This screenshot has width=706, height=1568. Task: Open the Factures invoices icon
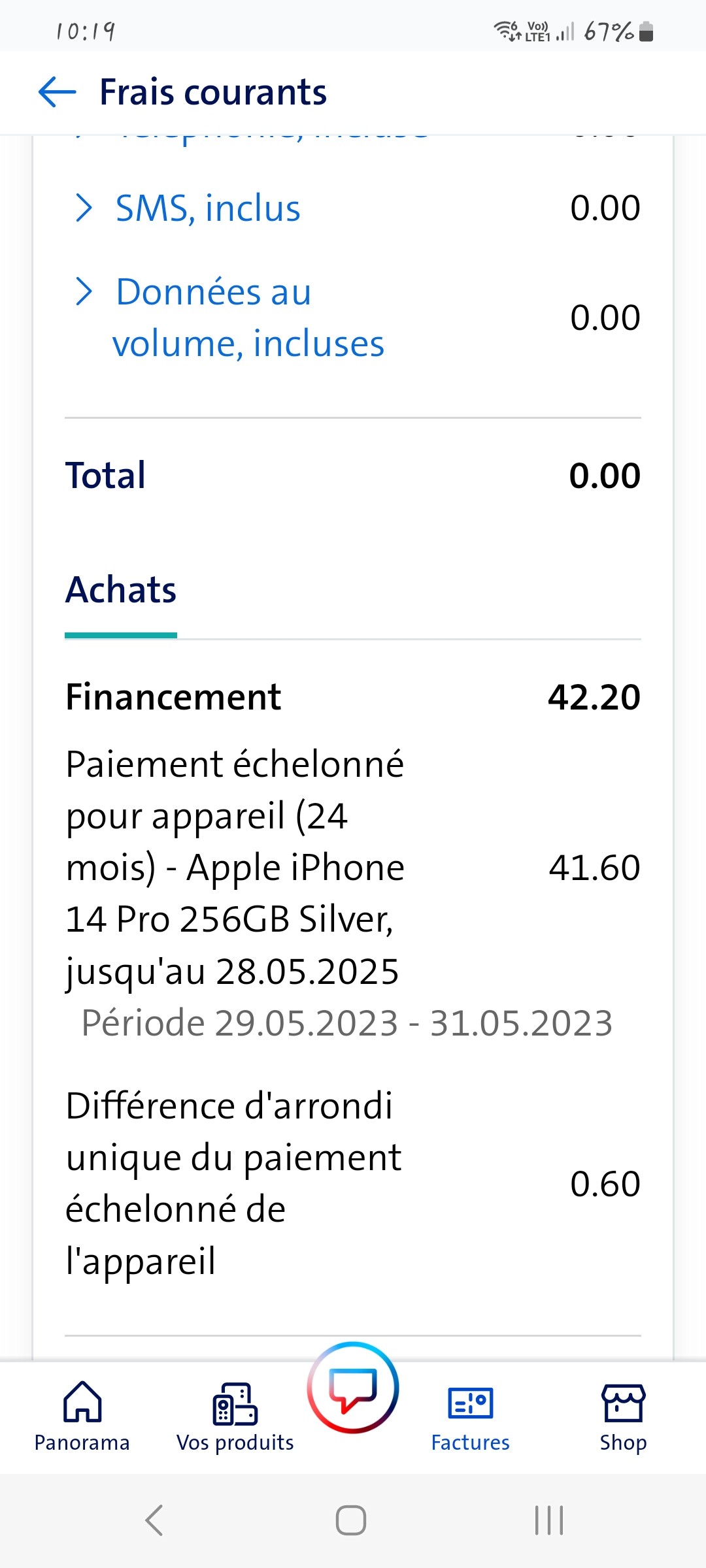[470, 1403]
